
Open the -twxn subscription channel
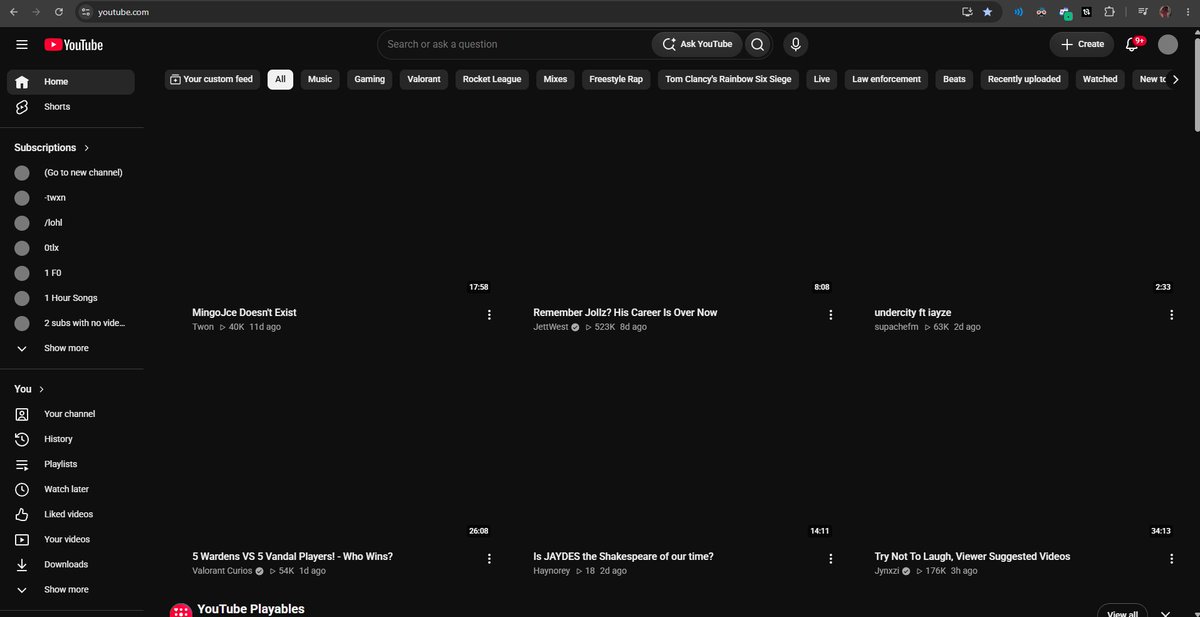70,198
